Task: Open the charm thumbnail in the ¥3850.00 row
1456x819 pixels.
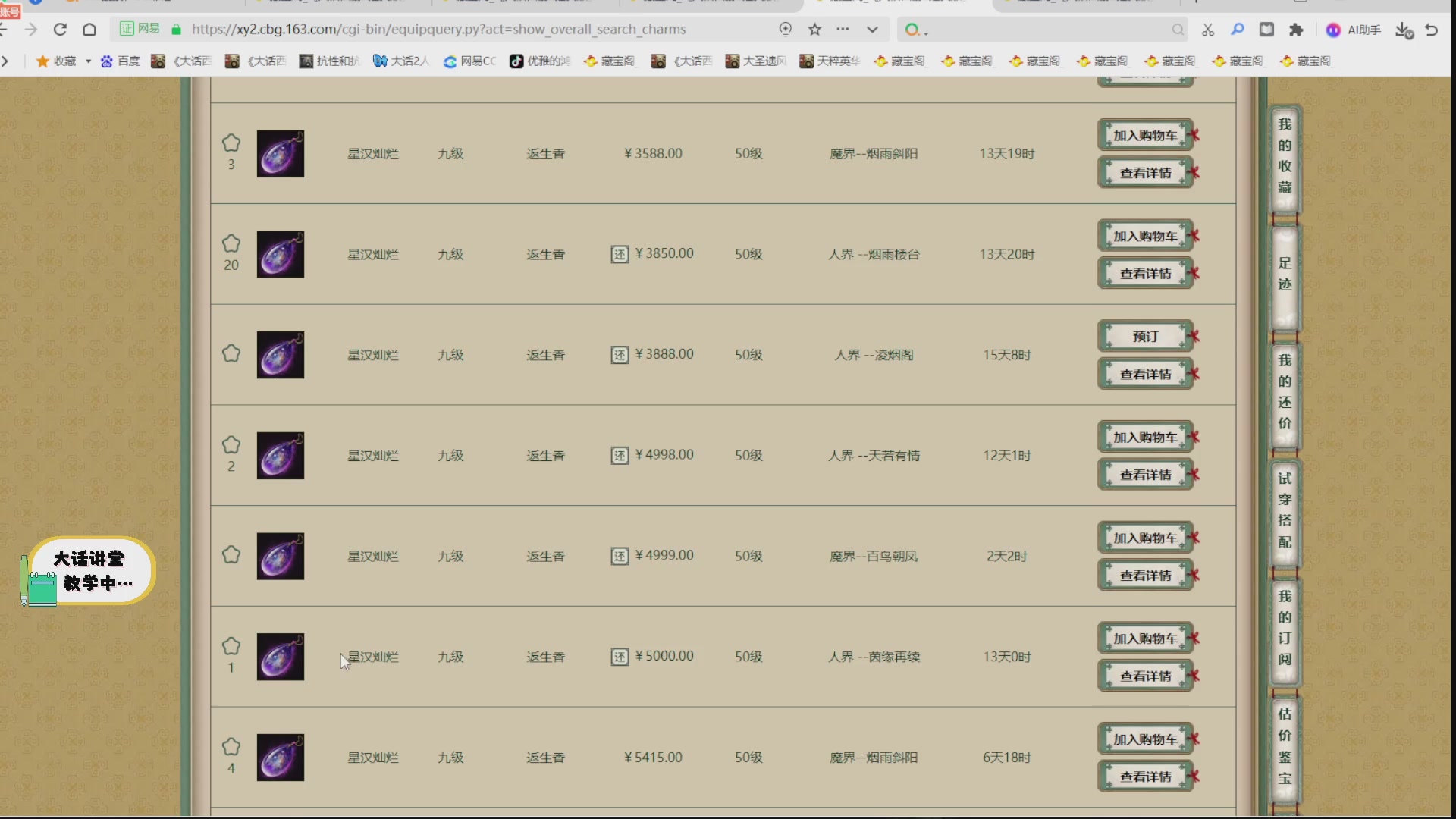Action: 281,254
